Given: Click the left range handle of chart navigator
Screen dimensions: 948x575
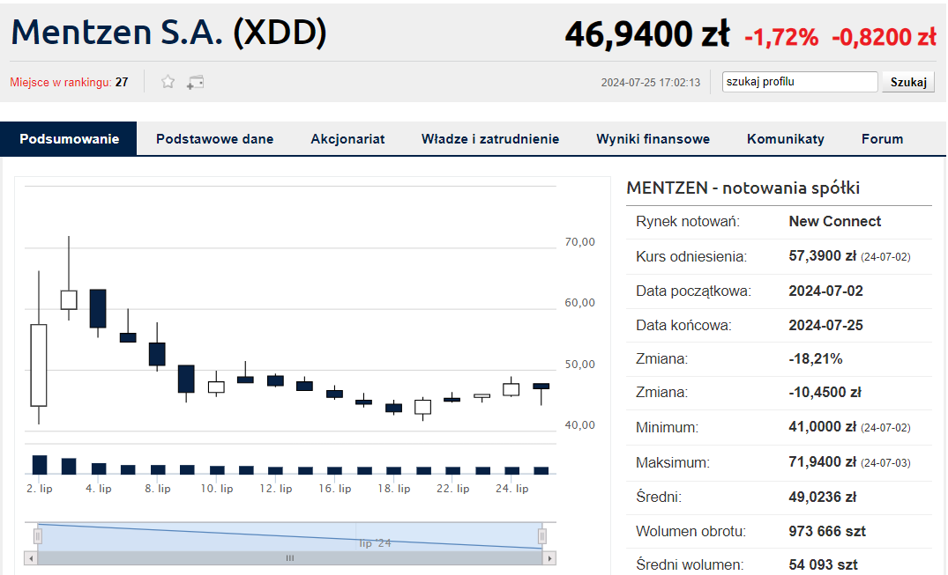Looking at the screenshot, I should coord(38,536).
